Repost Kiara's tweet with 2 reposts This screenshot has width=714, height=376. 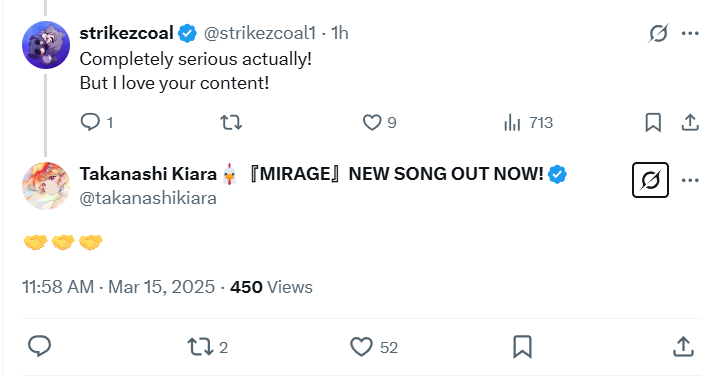(207, 347)
